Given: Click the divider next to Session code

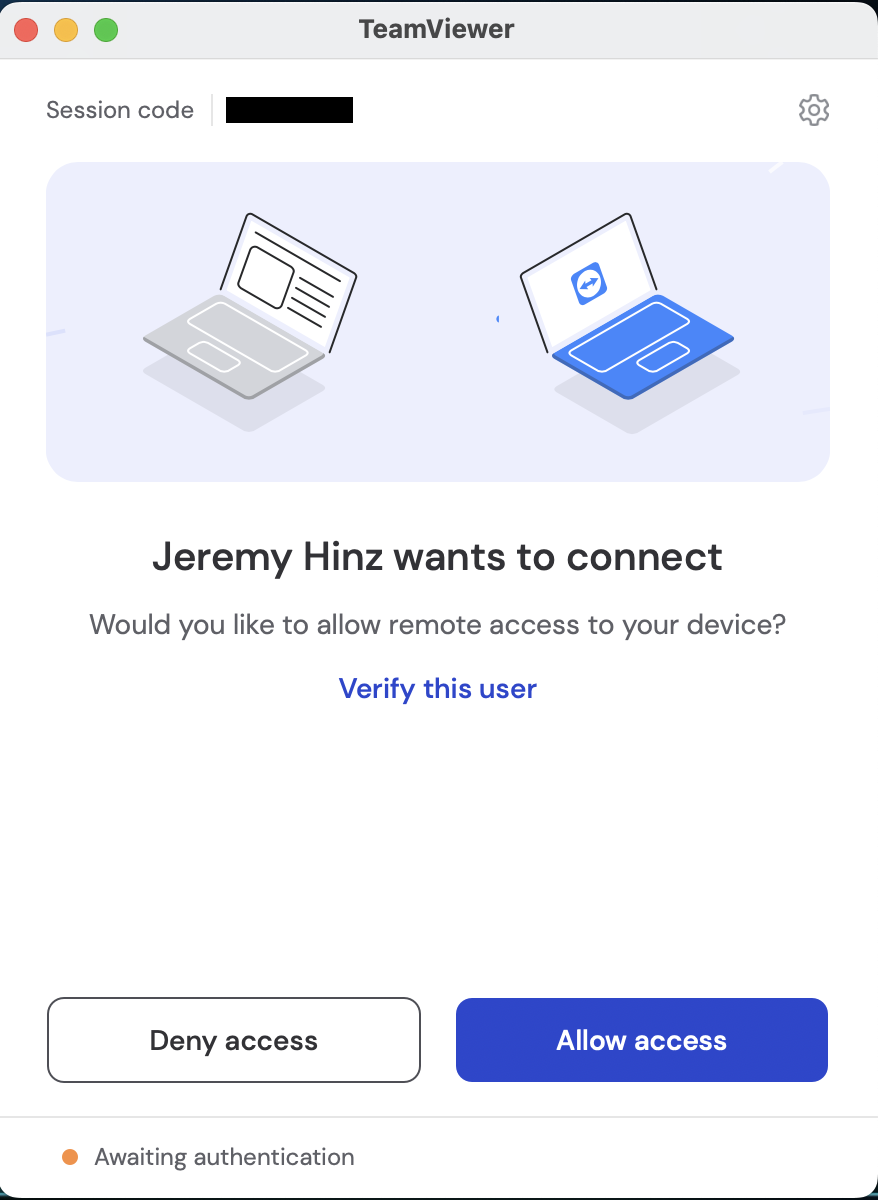Looking at the screenshot, I should tap(212, 110).
